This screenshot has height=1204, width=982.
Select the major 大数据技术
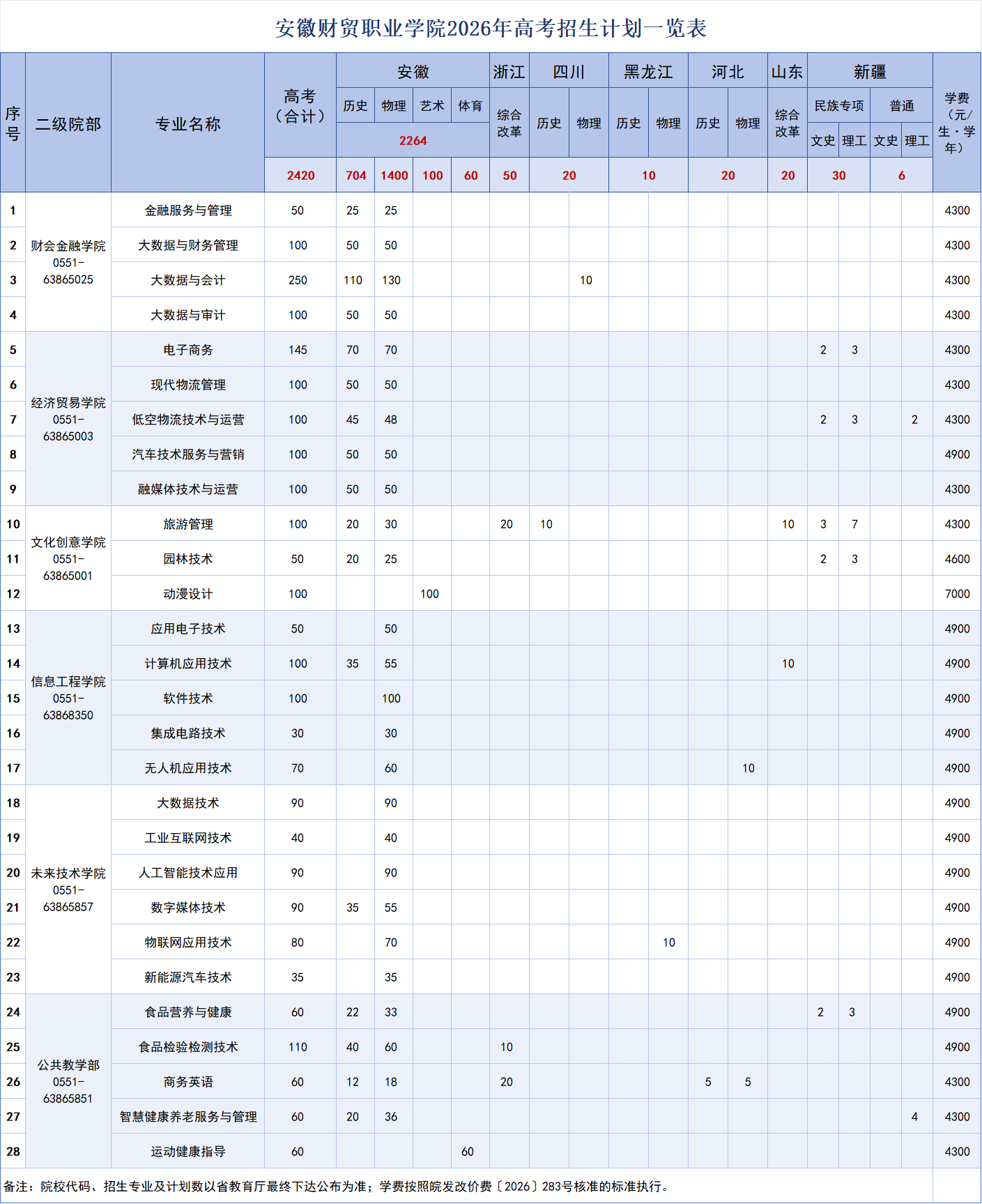(187, 802)
